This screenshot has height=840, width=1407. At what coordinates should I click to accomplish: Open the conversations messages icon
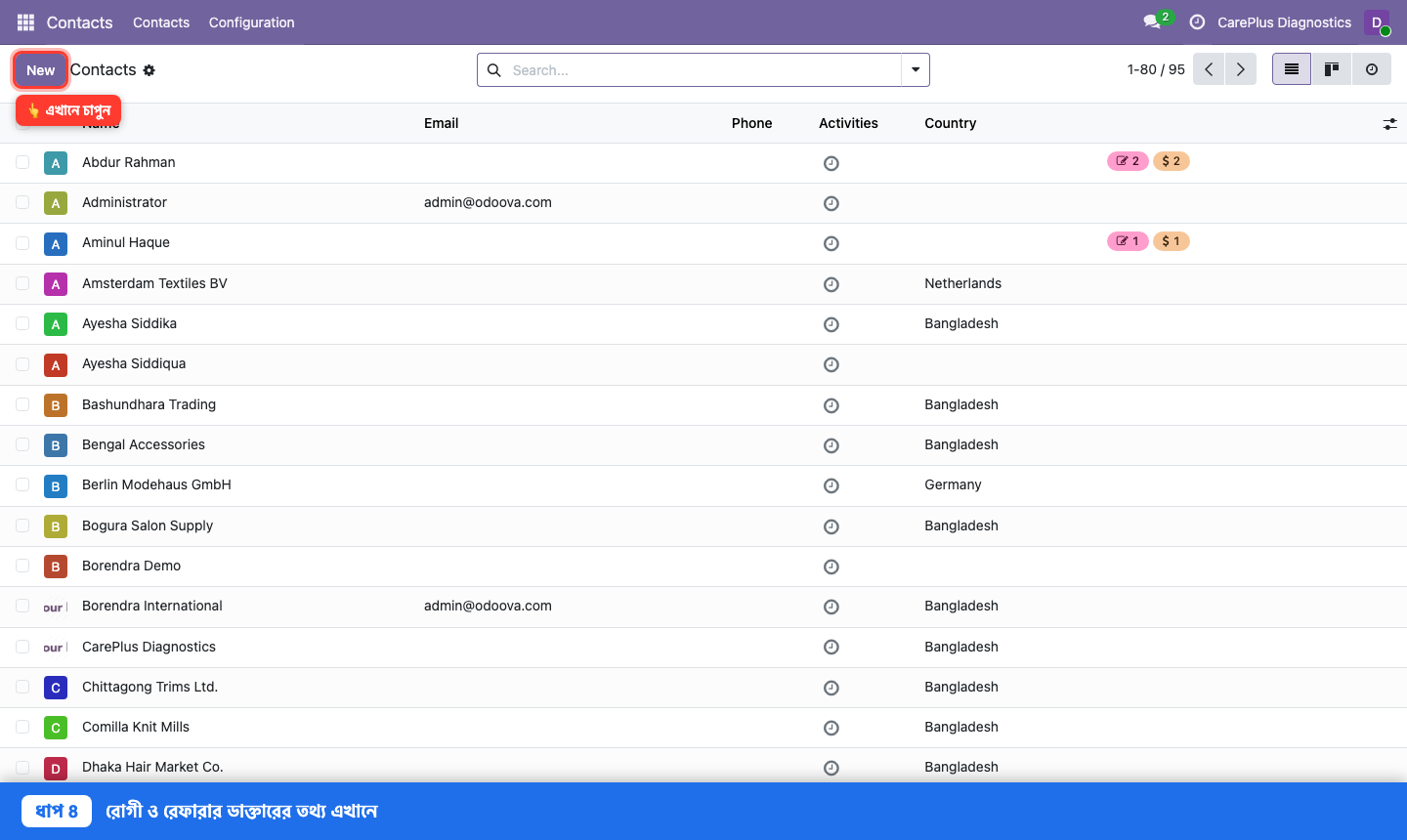click(1152, 21)
